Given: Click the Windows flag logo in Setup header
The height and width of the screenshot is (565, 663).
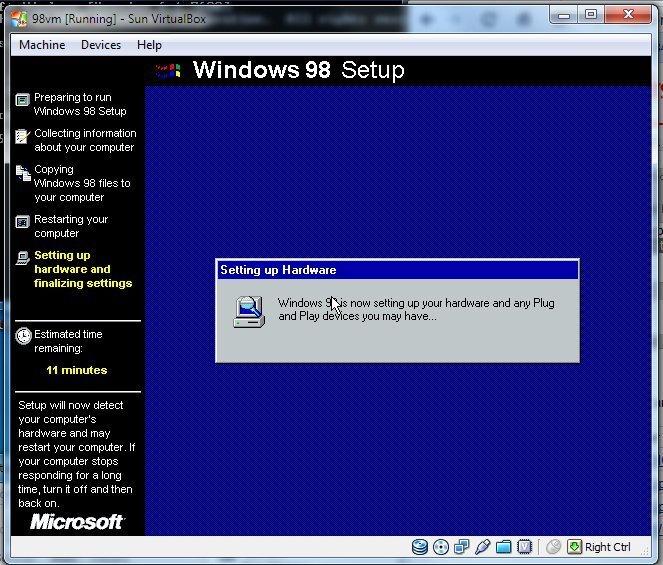Looking at the screenshot, I should (x=168, y=71).
